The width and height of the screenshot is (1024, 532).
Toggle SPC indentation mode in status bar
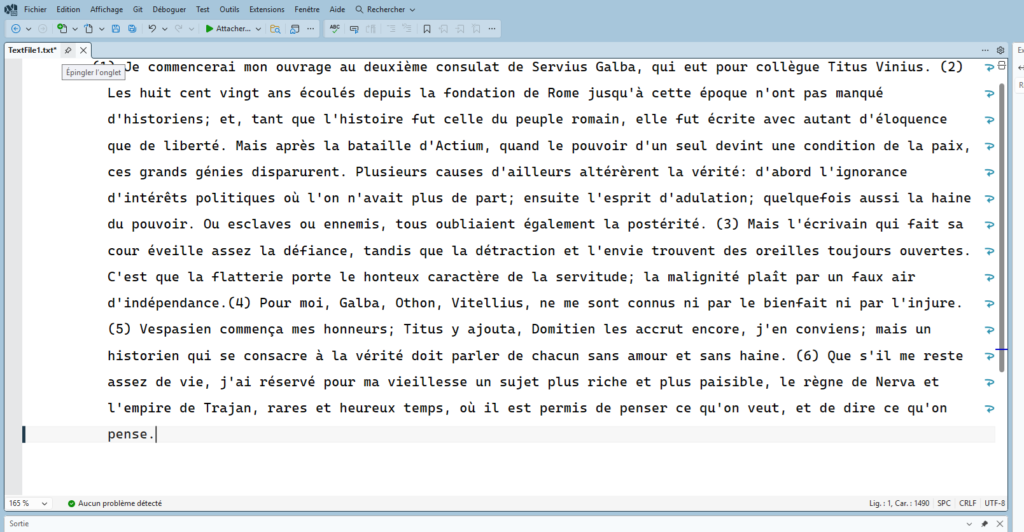coord(944,503)
